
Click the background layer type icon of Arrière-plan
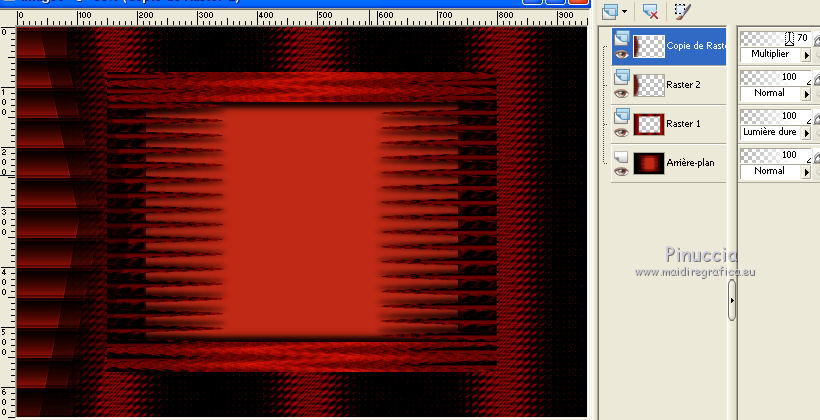(621, 156)
